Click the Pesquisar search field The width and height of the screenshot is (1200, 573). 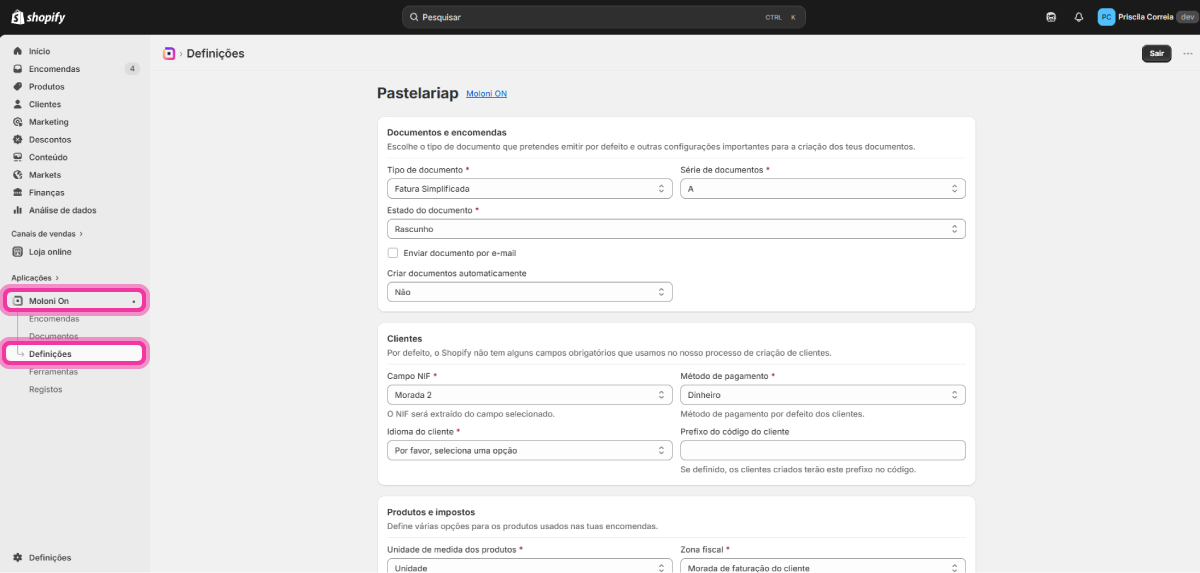coord(603,17)
